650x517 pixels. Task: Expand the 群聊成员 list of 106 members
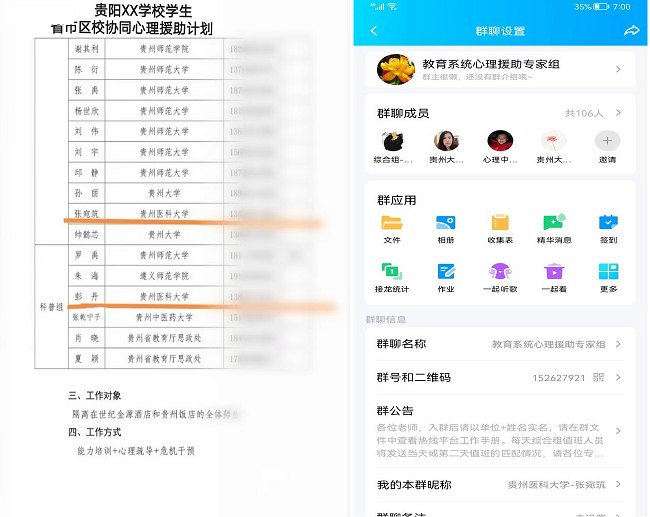[x=598, y=113]
